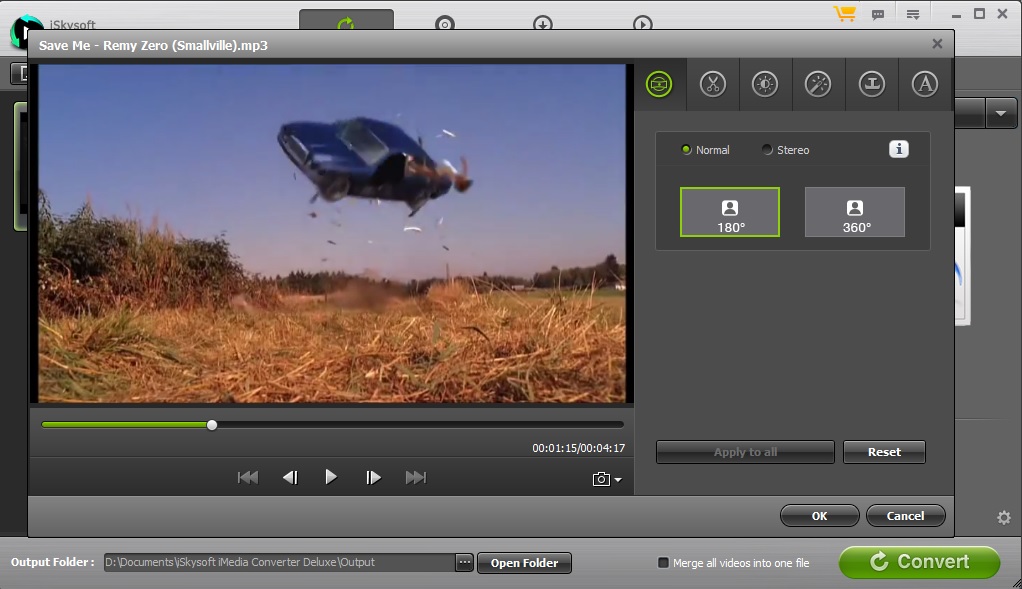Click the Apply to all button
The image size is (1022, 589).
(x=745, y=452)
